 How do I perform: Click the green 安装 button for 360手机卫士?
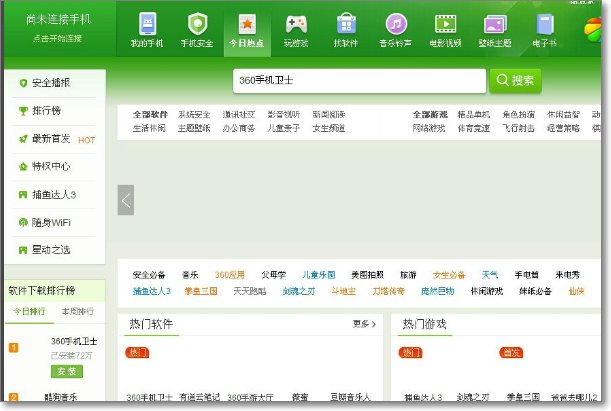pos(67,372)
